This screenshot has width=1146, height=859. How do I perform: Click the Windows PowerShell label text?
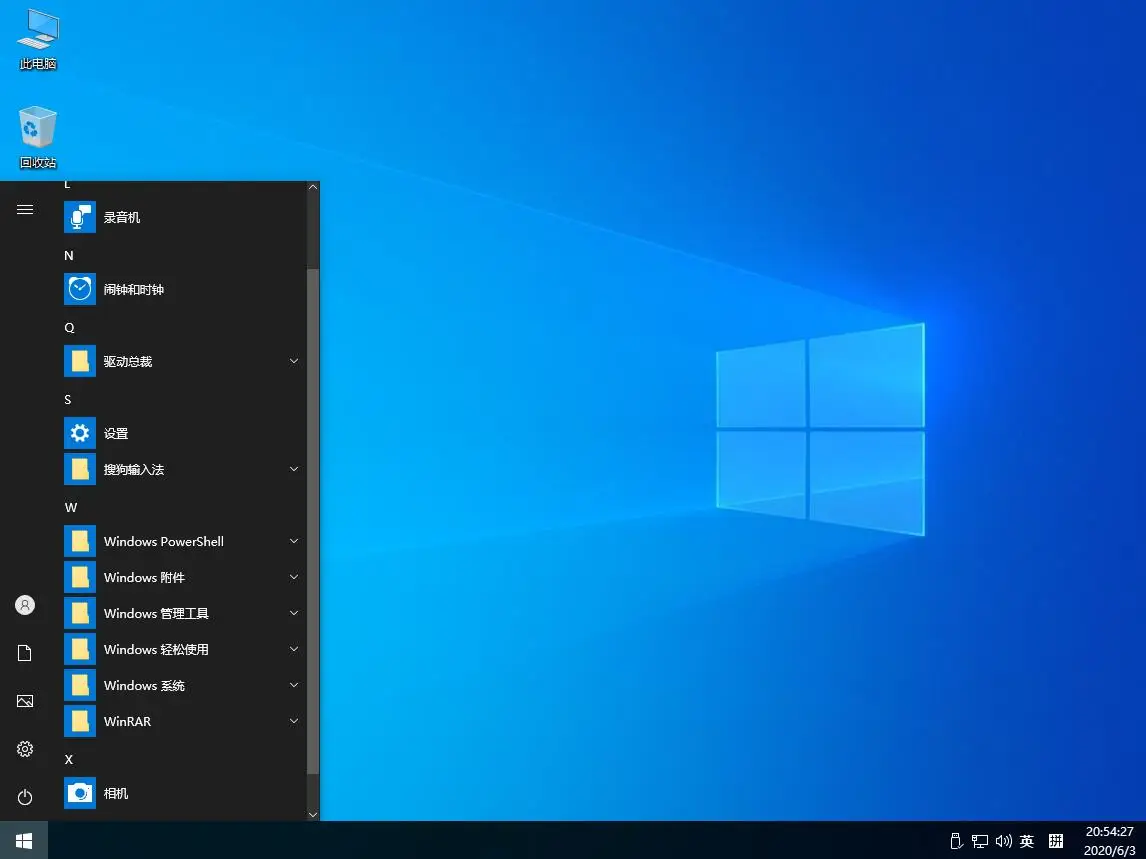tap(164, 542)
